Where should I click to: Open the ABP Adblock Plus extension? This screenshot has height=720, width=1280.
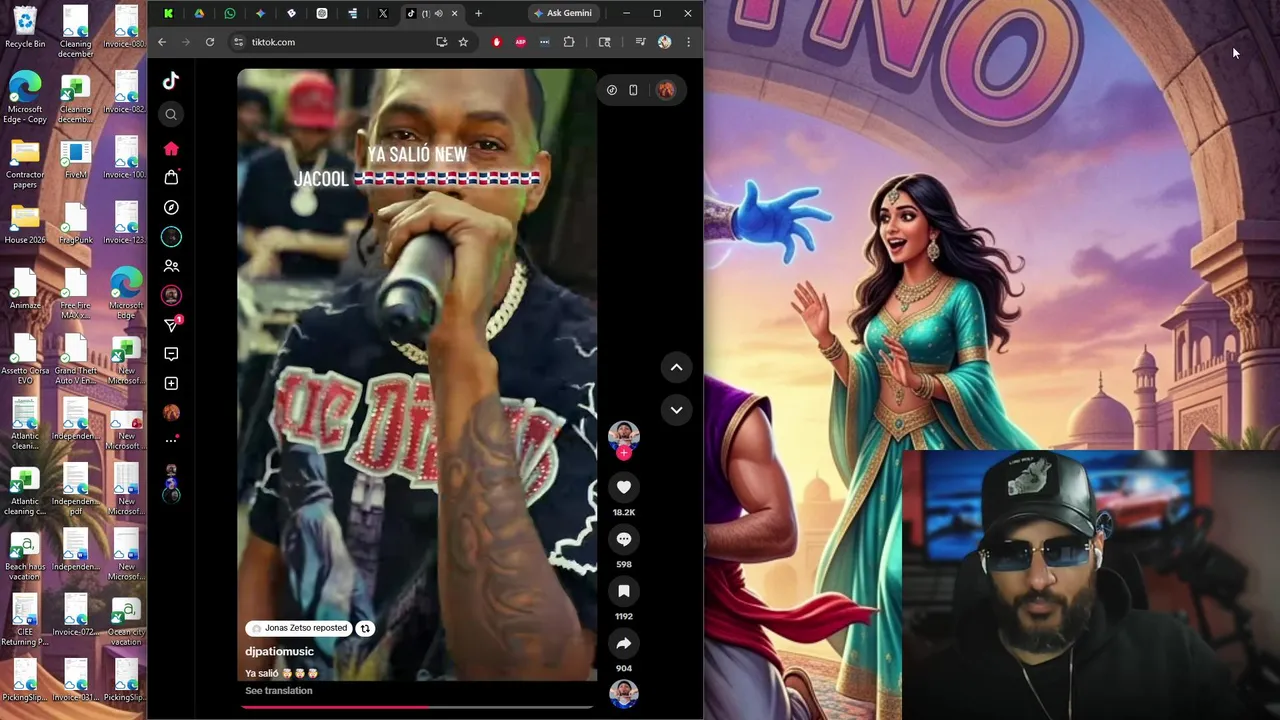(521, 42)
